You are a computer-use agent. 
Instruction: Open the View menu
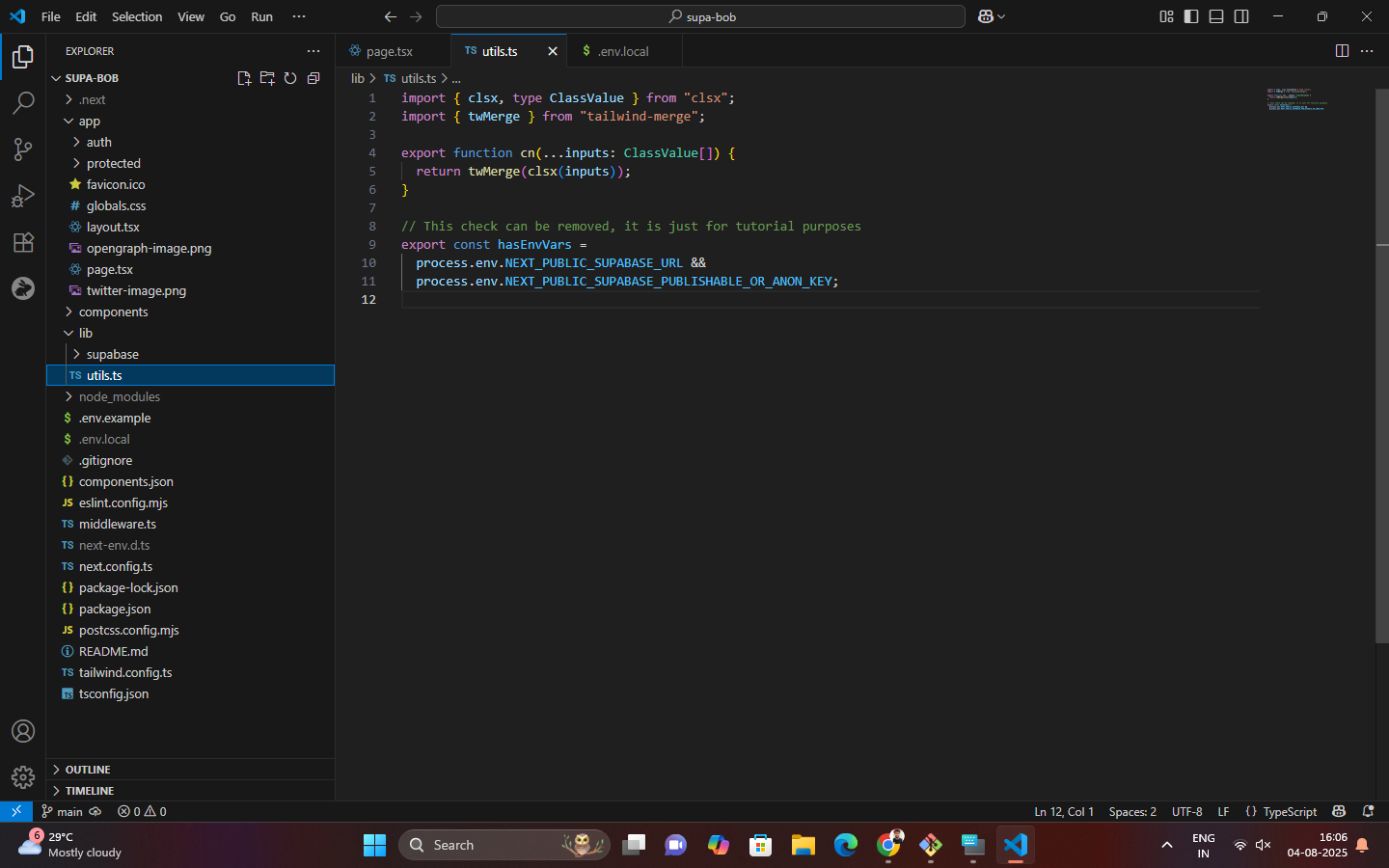(x=191, y=16)
